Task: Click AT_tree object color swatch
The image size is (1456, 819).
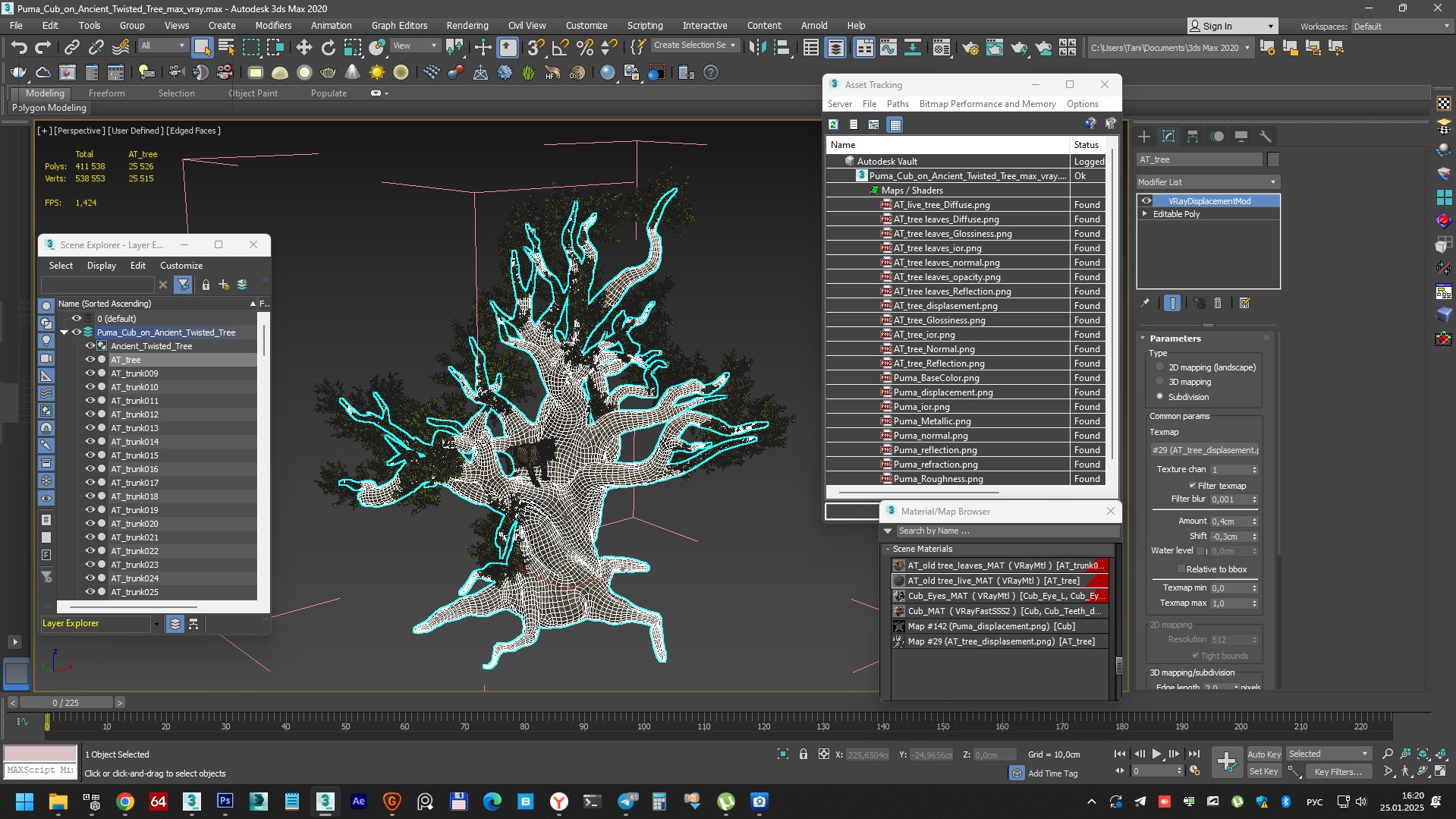Action: 1273,159
